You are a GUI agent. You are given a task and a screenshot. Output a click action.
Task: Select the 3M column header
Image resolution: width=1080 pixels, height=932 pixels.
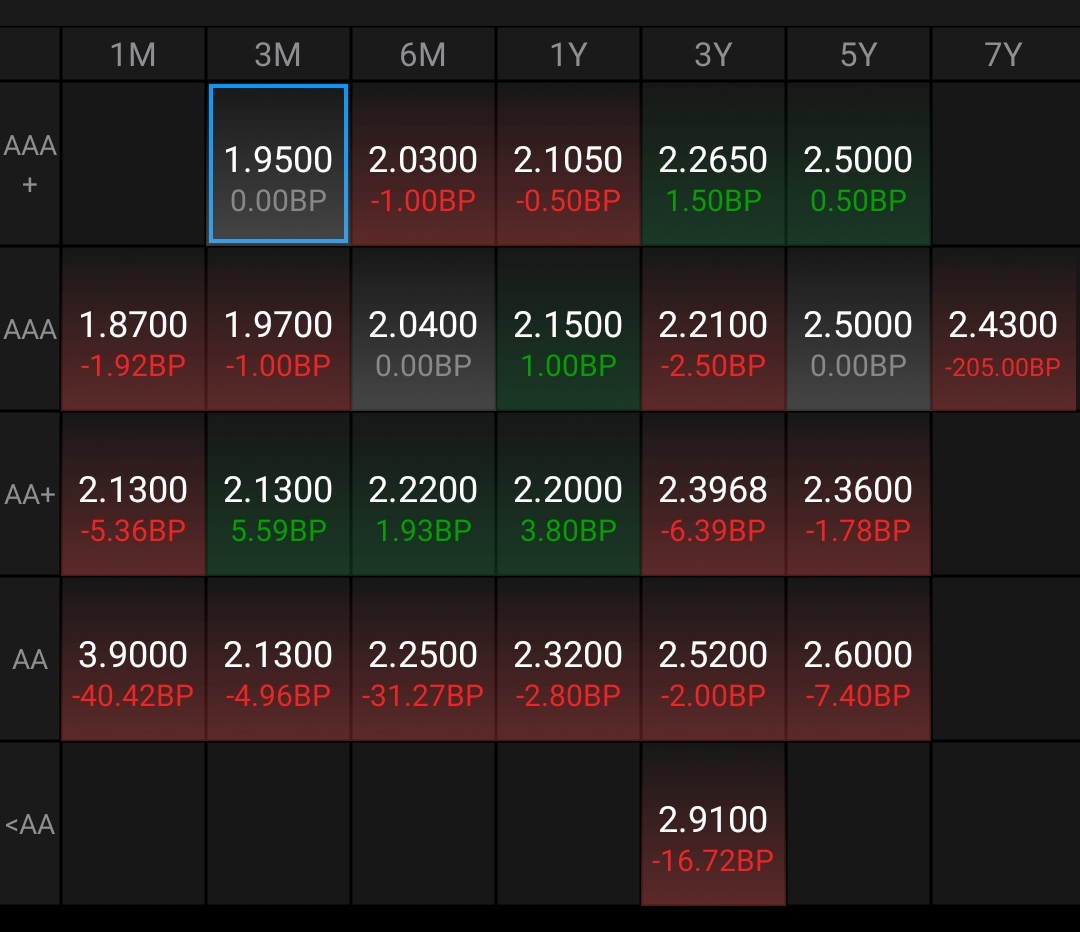pos(278,54)
